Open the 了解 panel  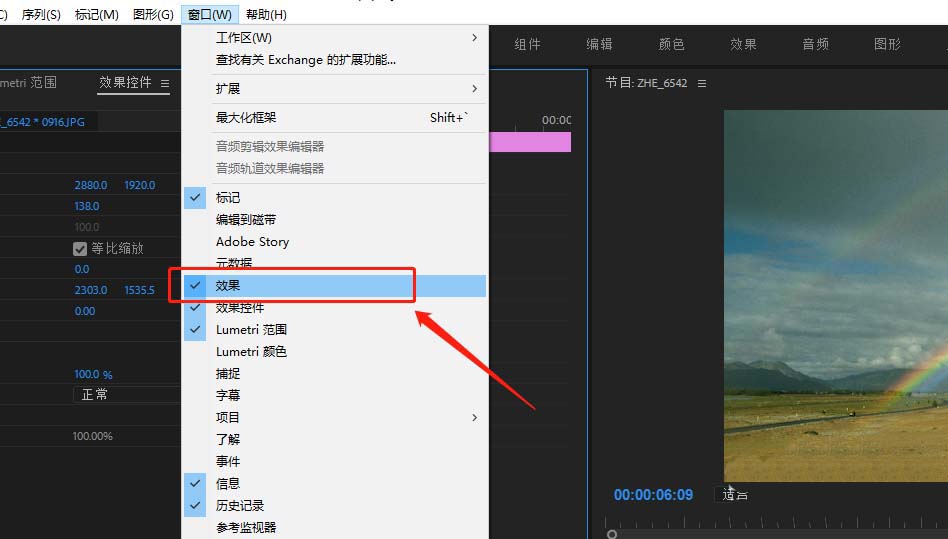(334, 439)
